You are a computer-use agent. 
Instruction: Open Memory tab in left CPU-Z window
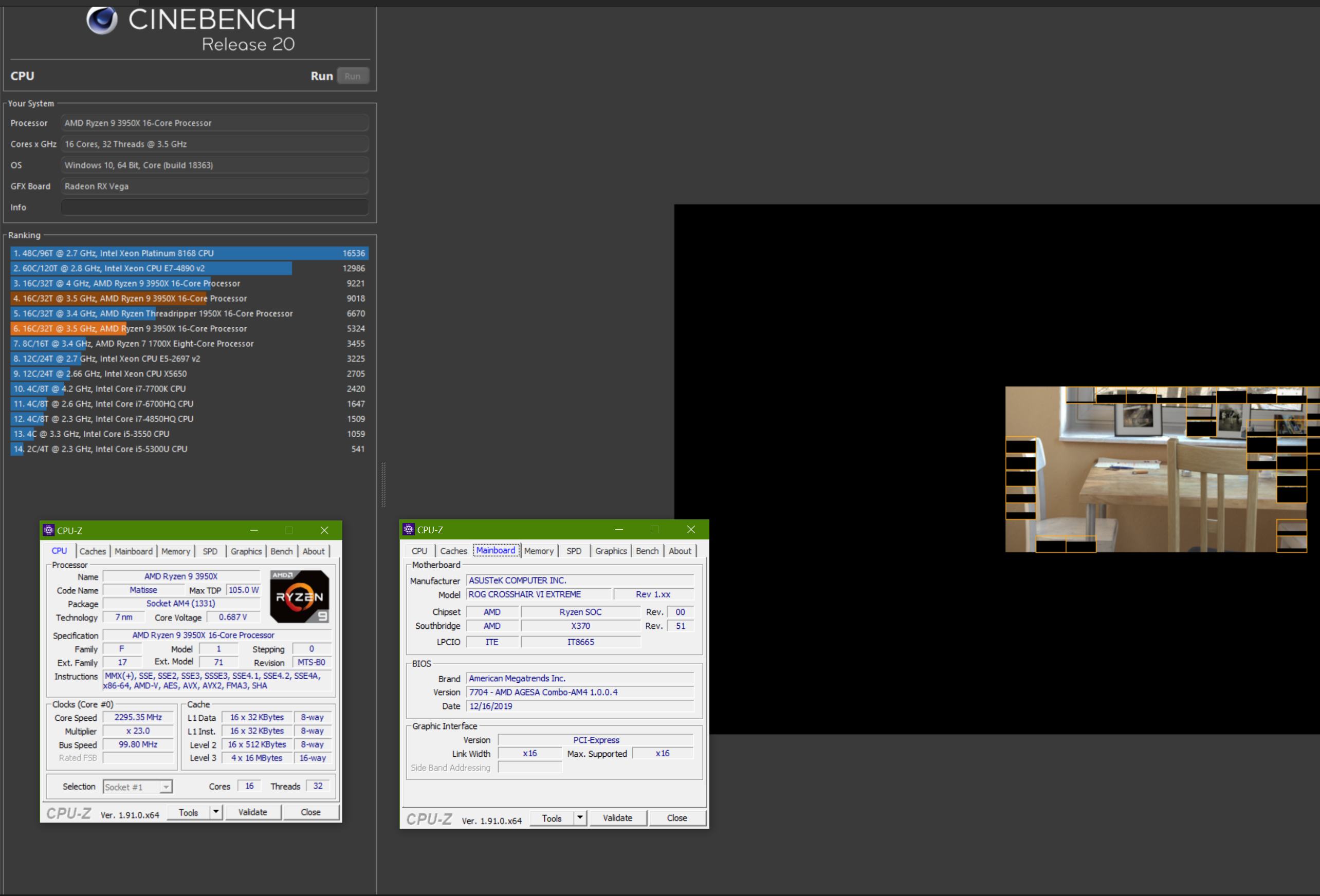click(x=175, y=551)
